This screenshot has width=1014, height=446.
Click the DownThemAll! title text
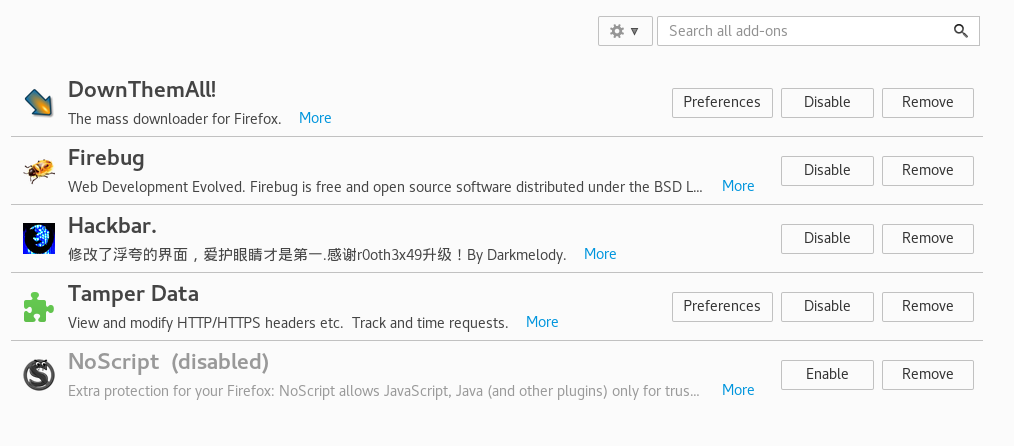coord(142,90)
